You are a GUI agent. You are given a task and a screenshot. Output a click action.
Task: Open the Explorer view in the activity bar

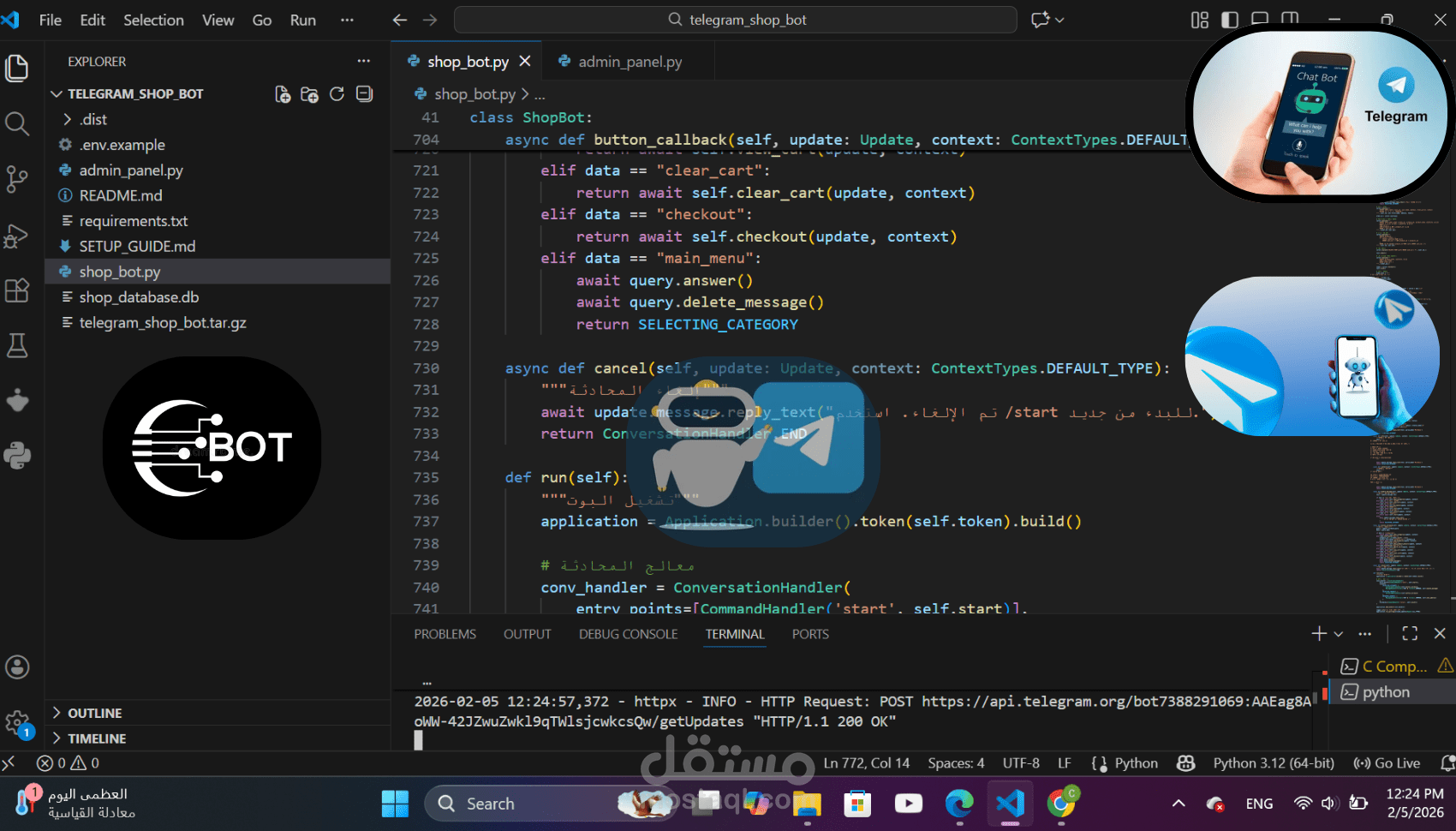17,68
